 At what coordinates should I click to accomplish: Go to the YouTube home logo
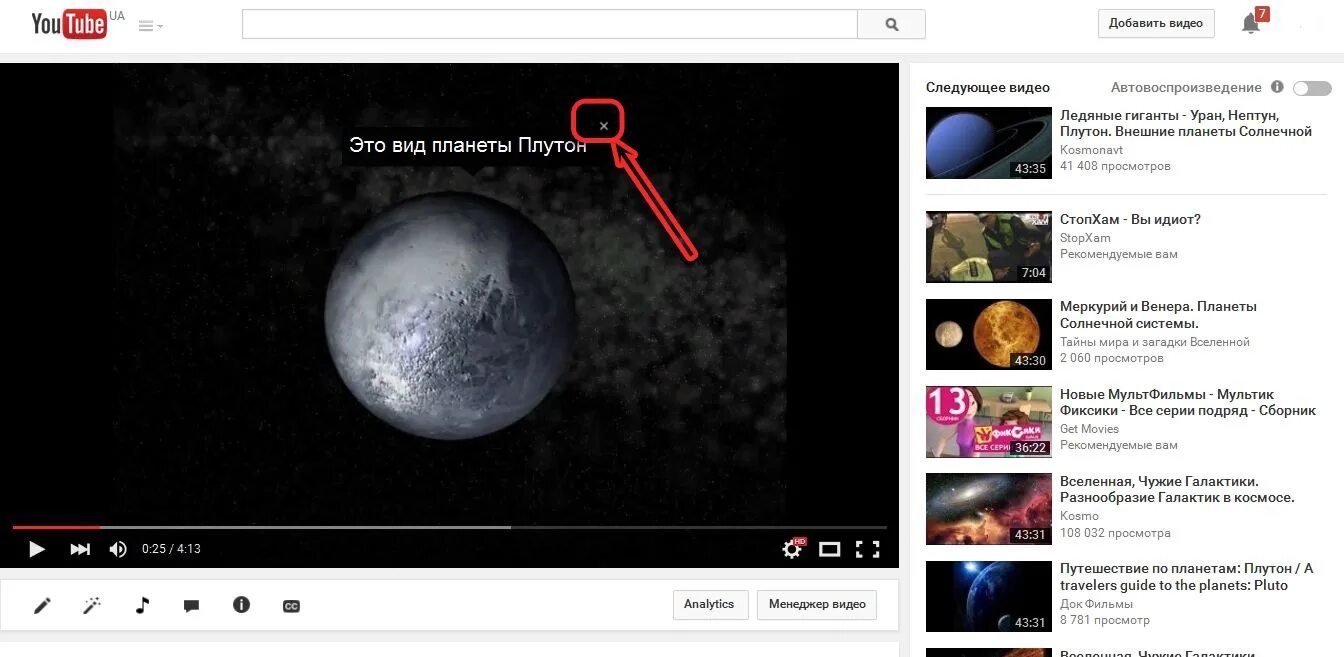click(70, 24)
